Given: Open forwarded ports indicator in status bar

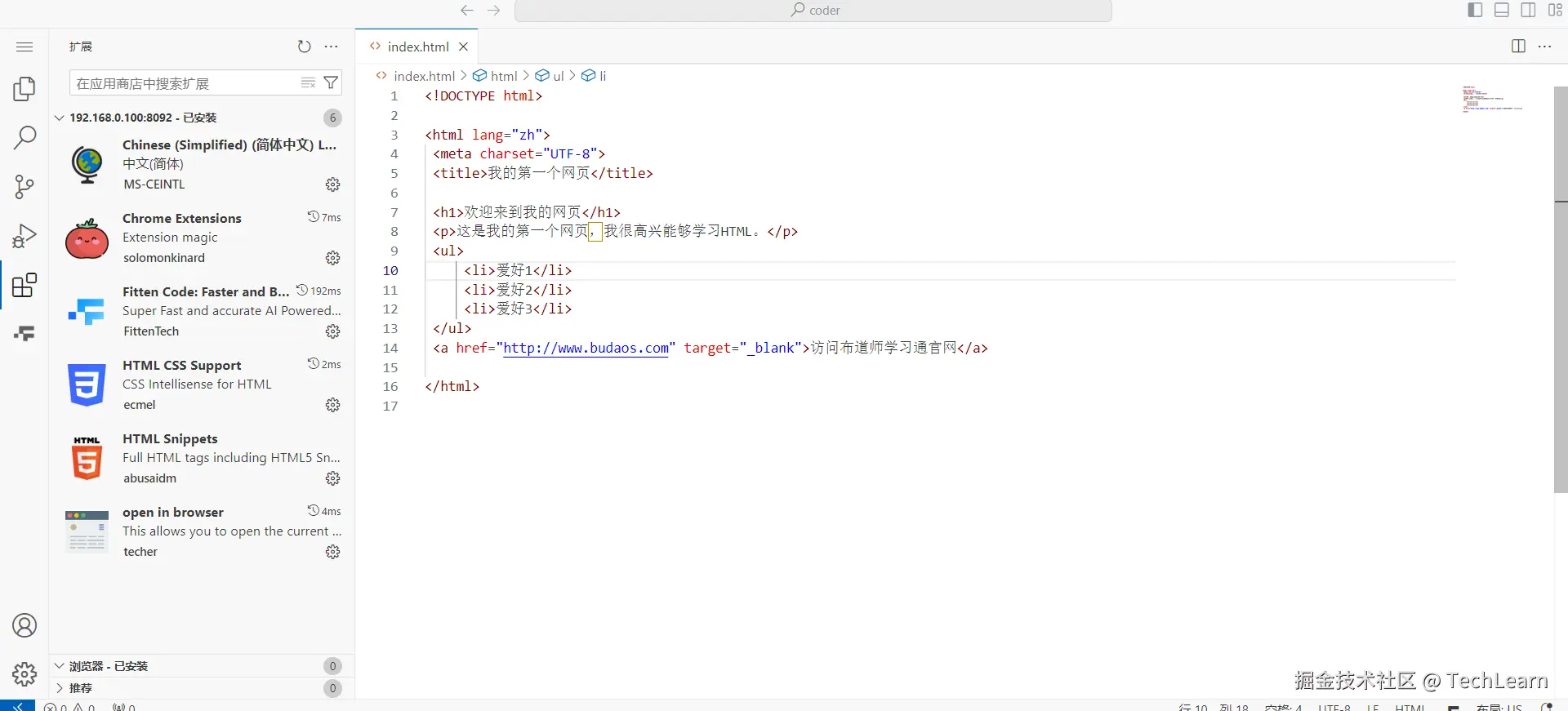Looking at the screenshot, I should click(x=124, y=707).
